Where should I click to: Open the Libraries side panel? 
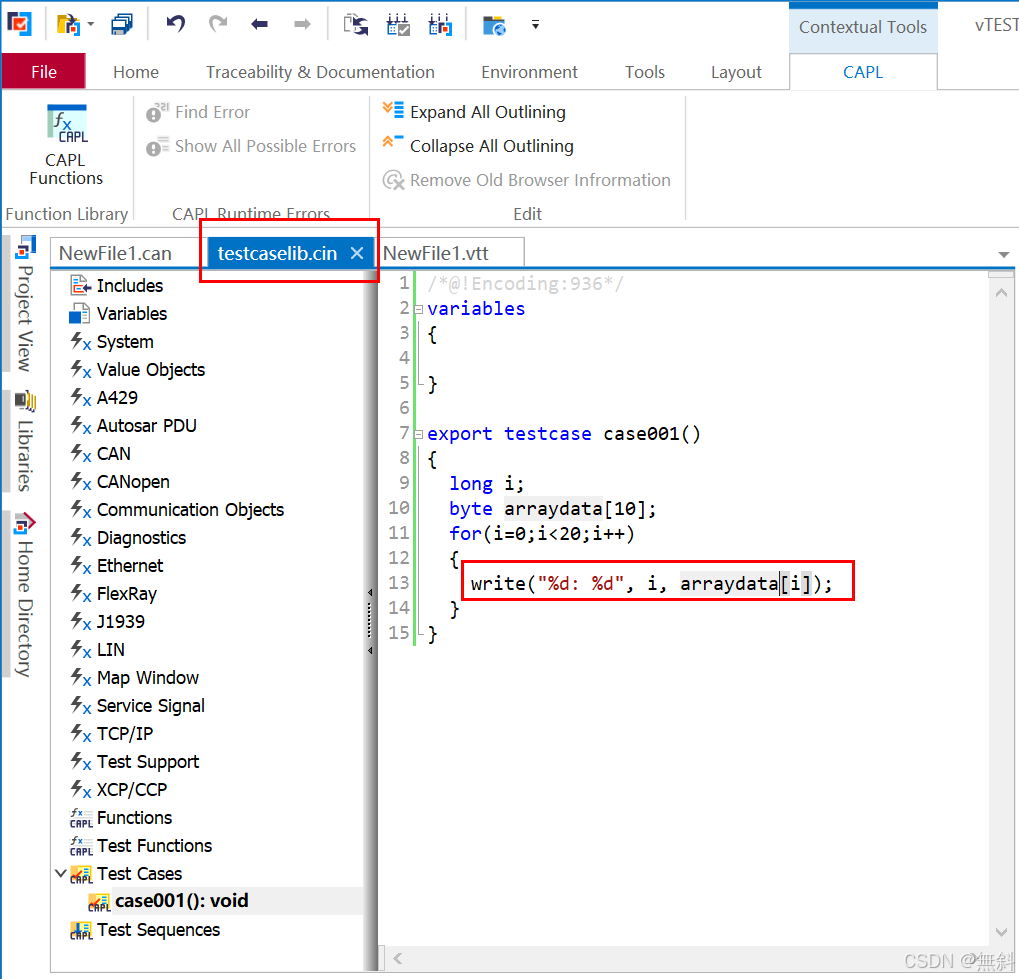point(25,440)
